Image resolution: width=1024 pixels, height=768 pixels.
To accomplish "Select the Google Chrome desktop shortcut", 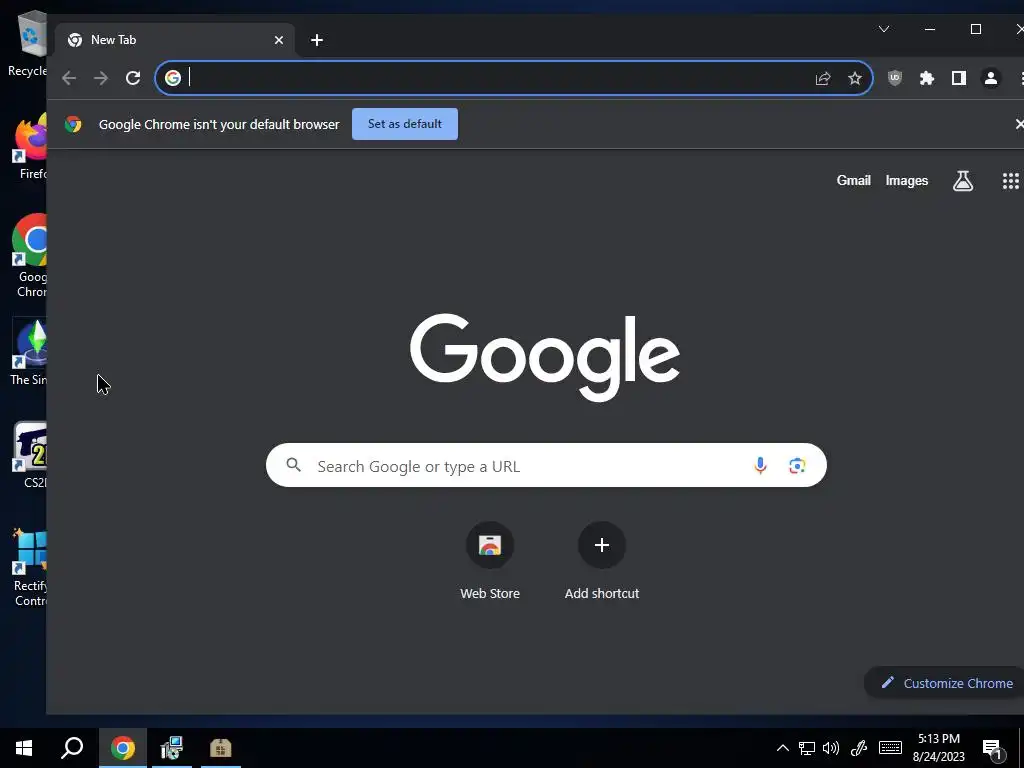I will tap(29, 255).
